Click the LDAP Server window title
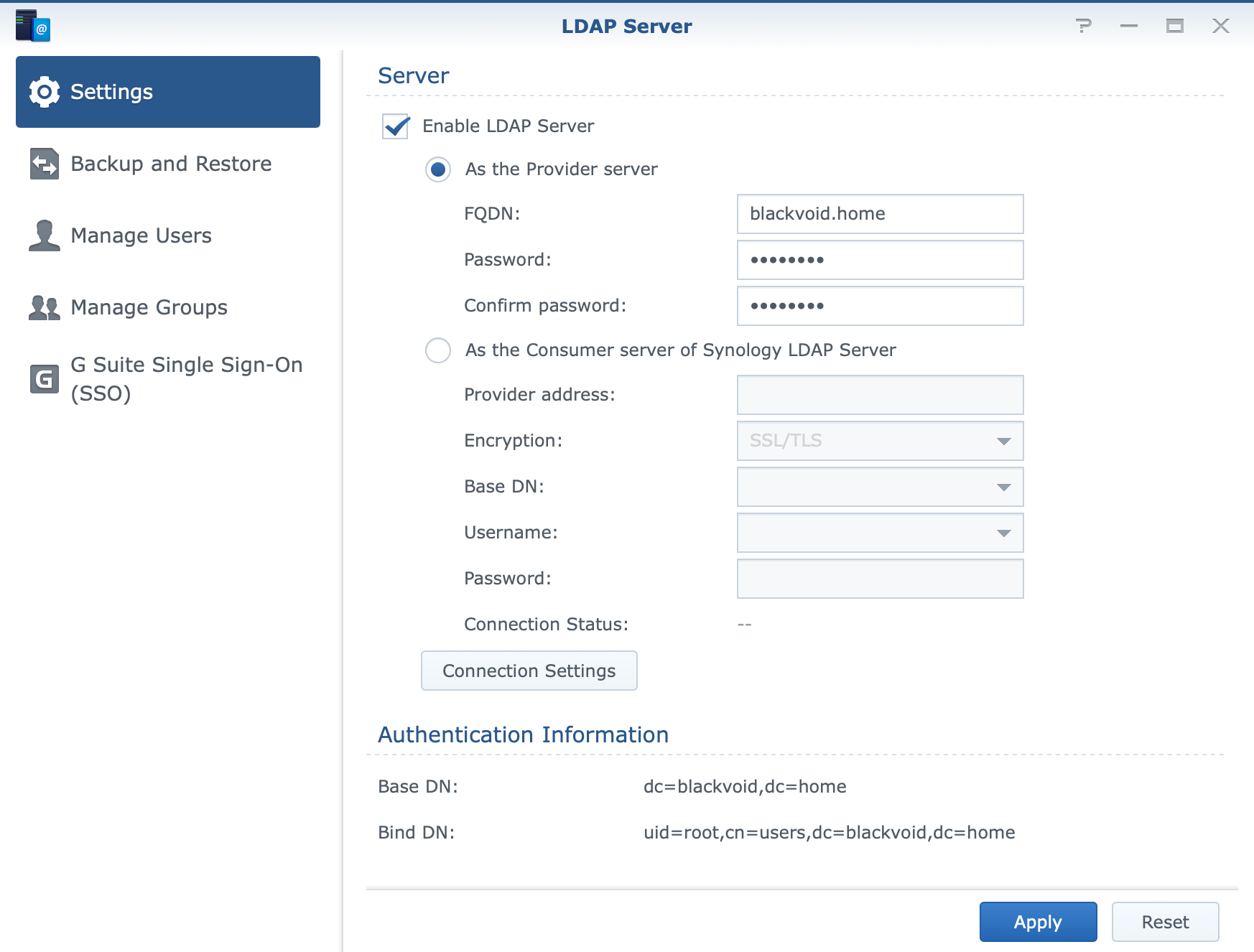Screen dimensions: 1254x952 pos(626,27)
